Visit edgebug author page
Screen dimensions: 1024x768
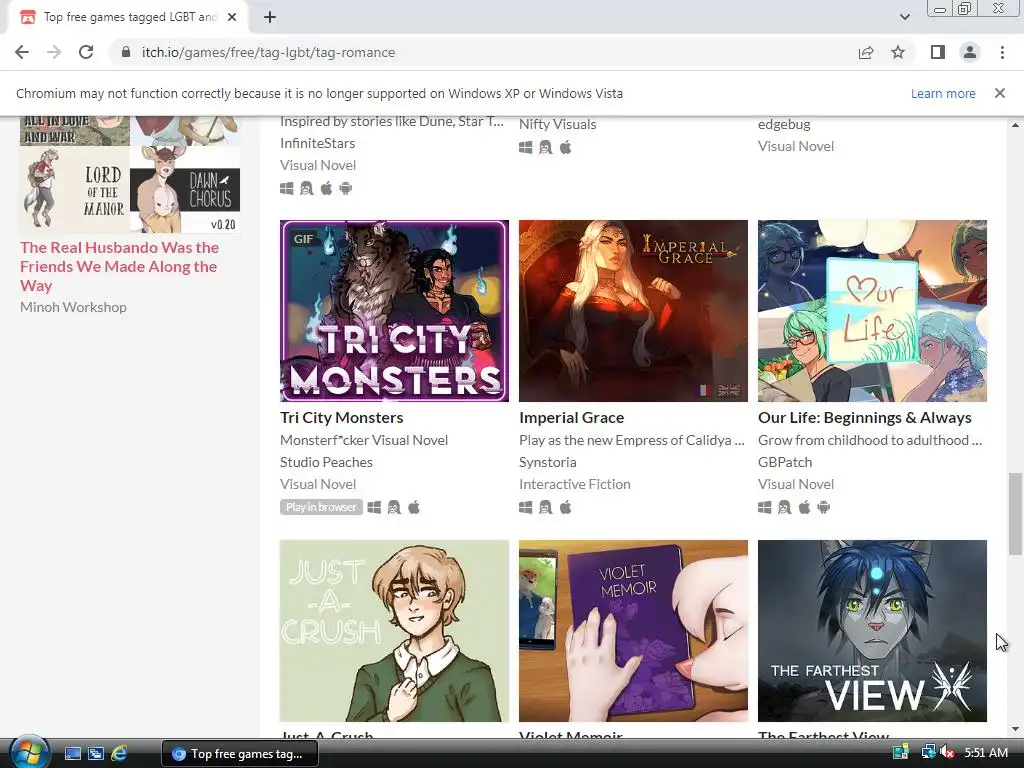pos(784,124)
